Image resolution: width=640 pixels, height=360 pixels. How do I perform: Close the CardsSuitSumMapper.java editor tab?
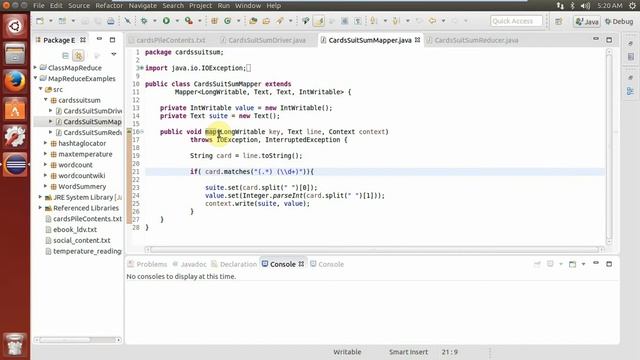point(418,40)
